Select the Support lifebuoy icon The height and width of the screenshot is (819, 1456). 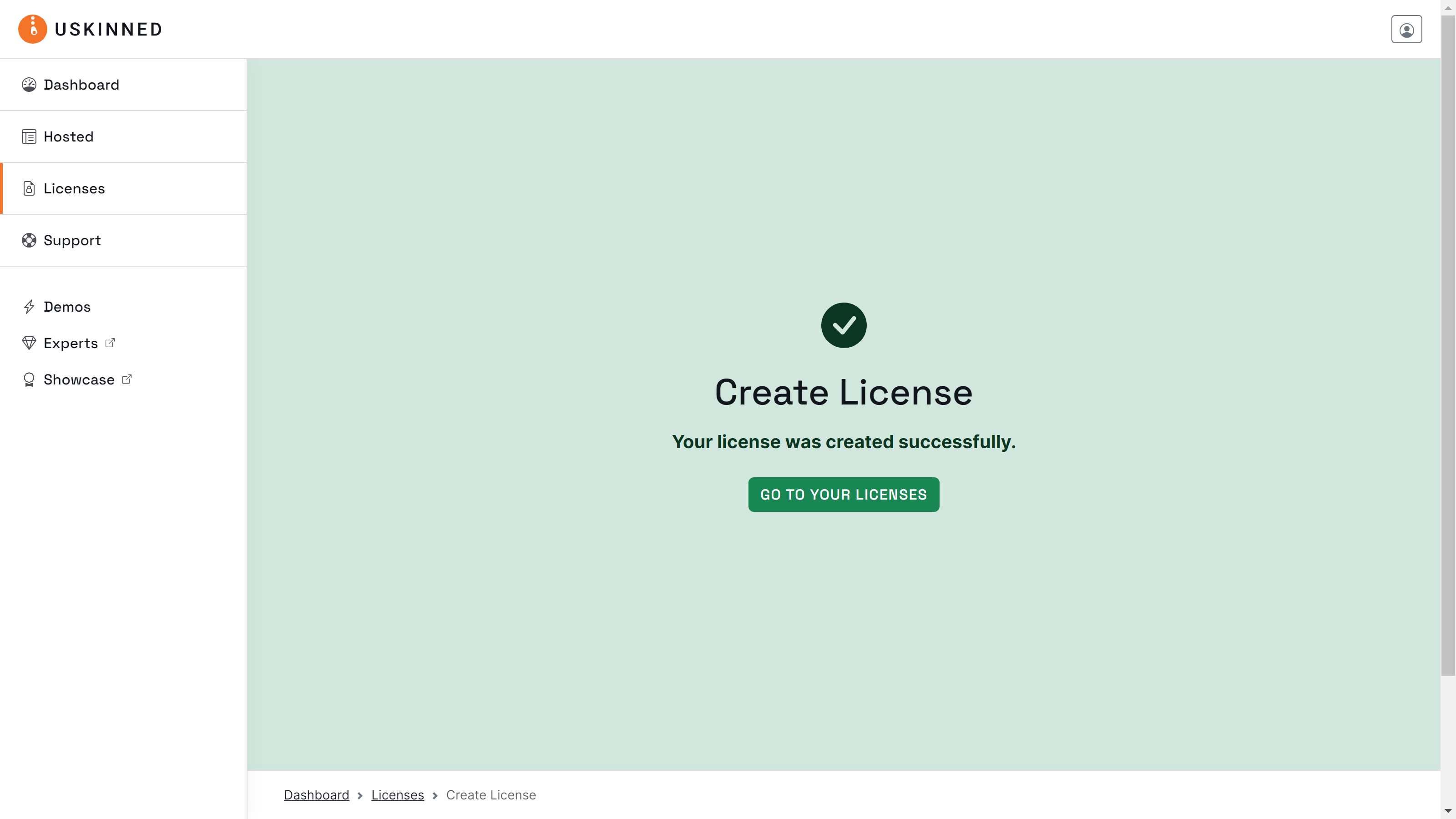pos(30,240)
